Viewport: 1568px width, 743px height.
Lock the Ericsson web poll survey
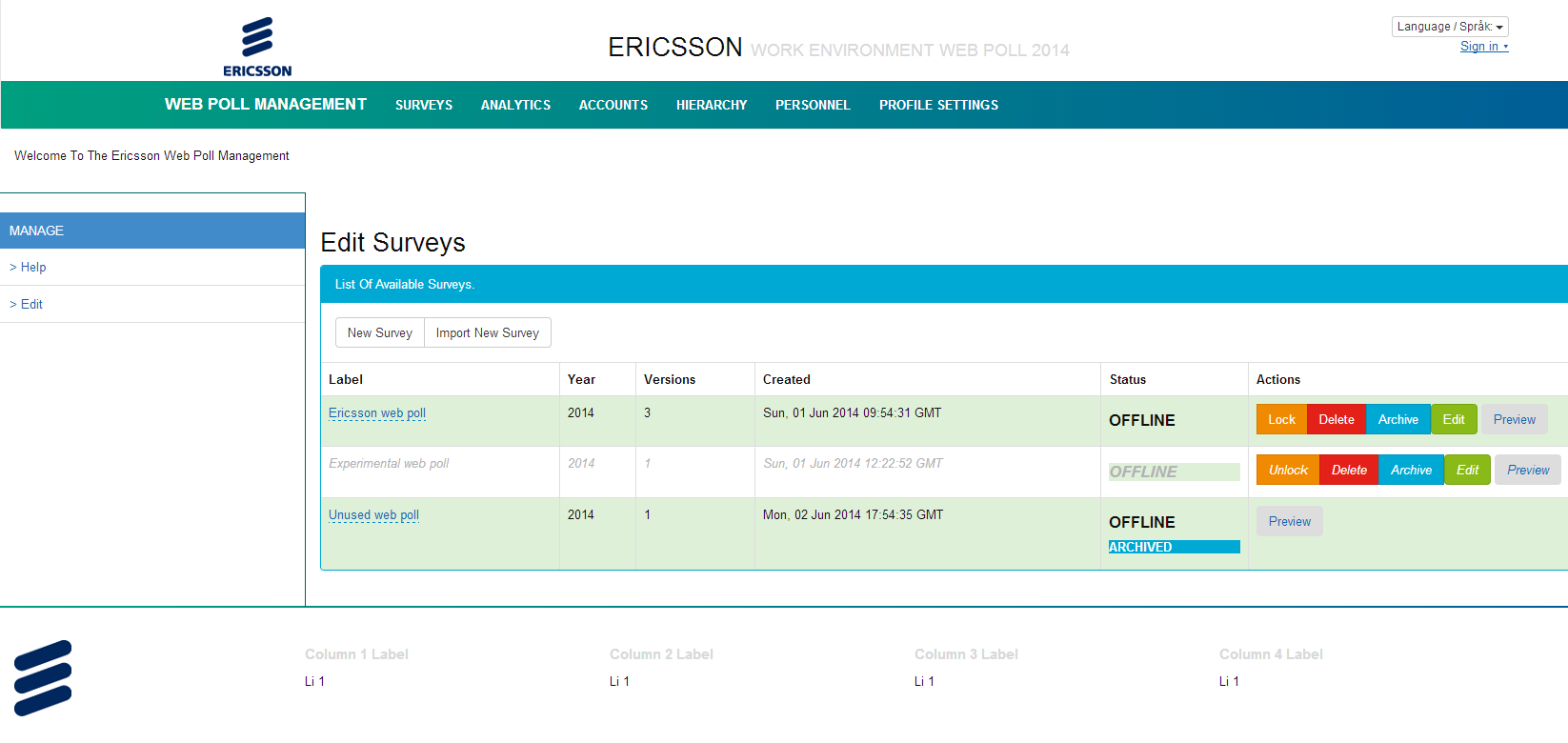point(1281,419)
